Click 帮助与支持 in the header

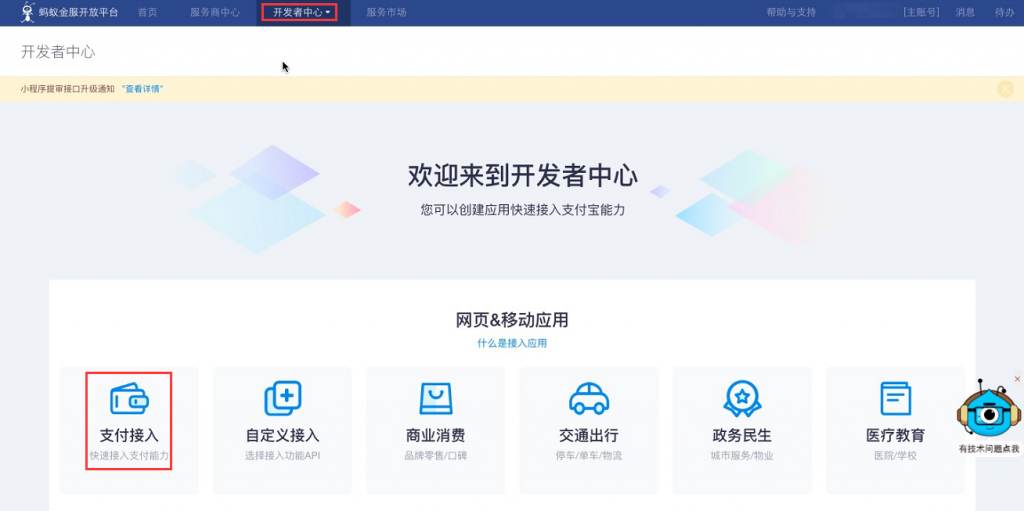pyautogui.click(x=790, y=13)
